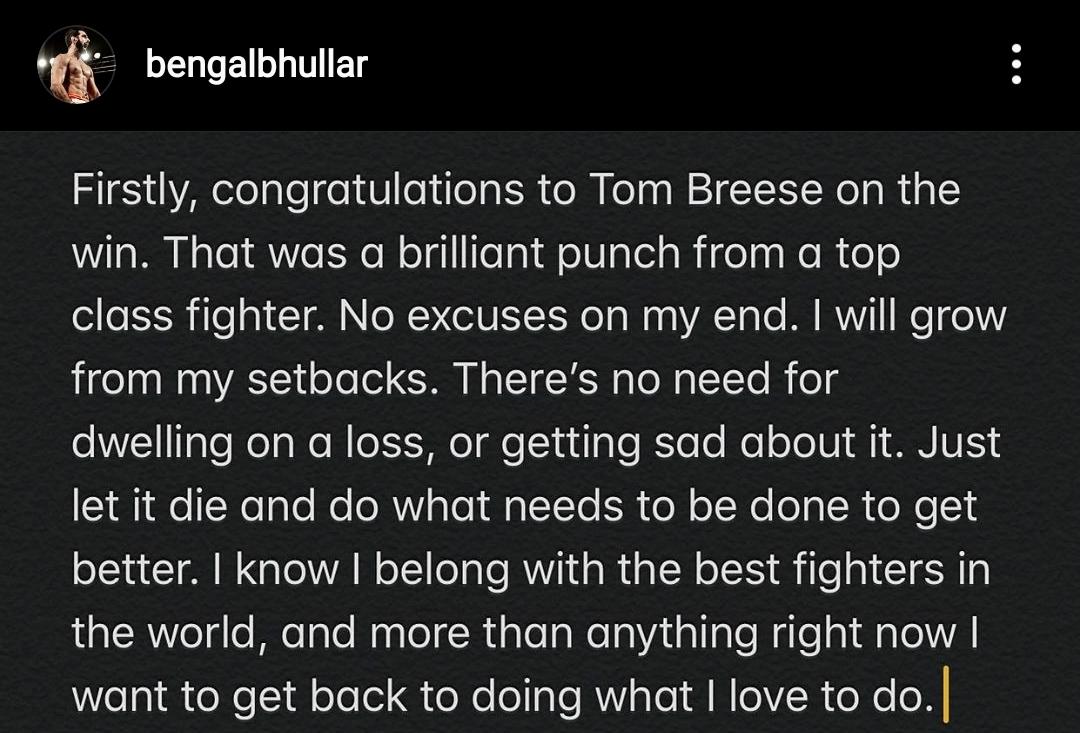Click the name 'Tom Breese' in post

pos(705,189)
